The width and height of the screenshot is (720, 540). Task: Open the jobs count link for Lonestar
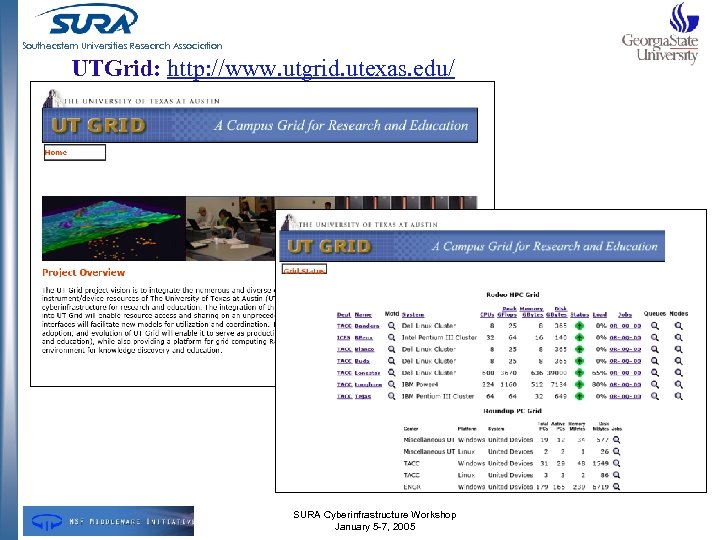tap(625, 372)
